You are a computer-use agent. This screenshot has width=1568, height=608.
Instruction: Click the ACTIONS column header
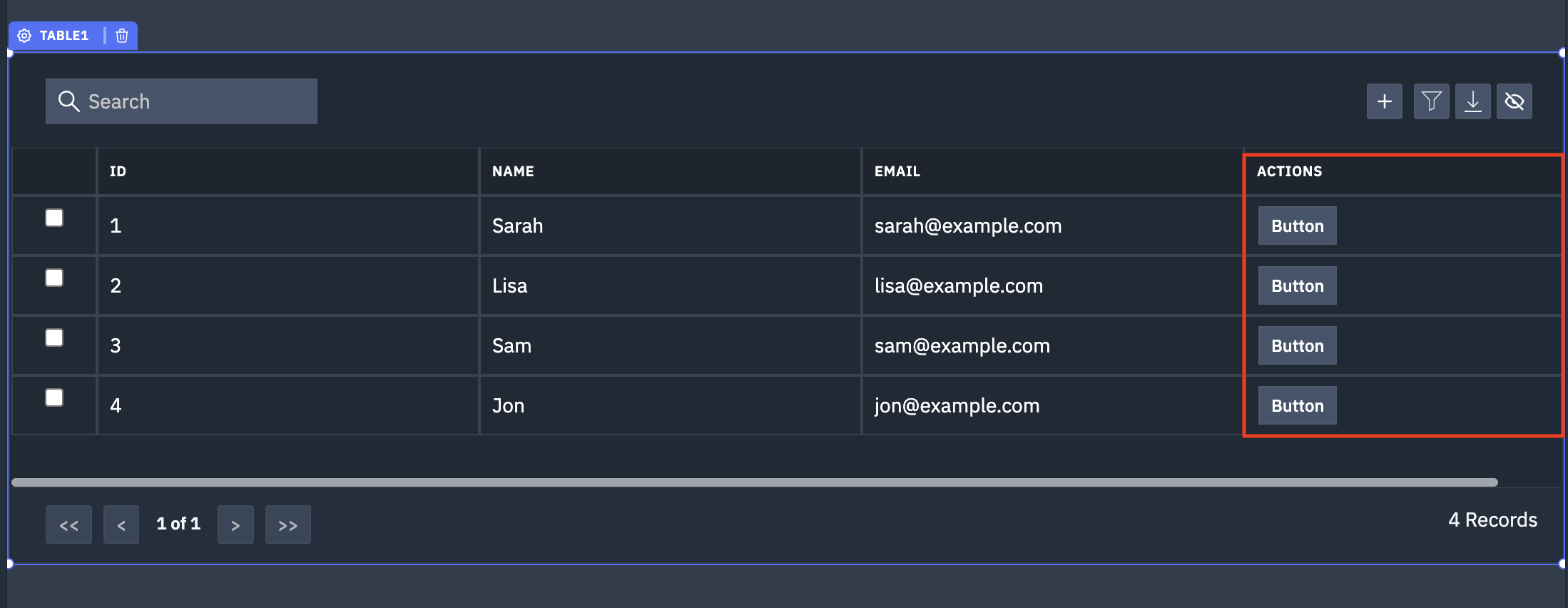pos(1289,171)
